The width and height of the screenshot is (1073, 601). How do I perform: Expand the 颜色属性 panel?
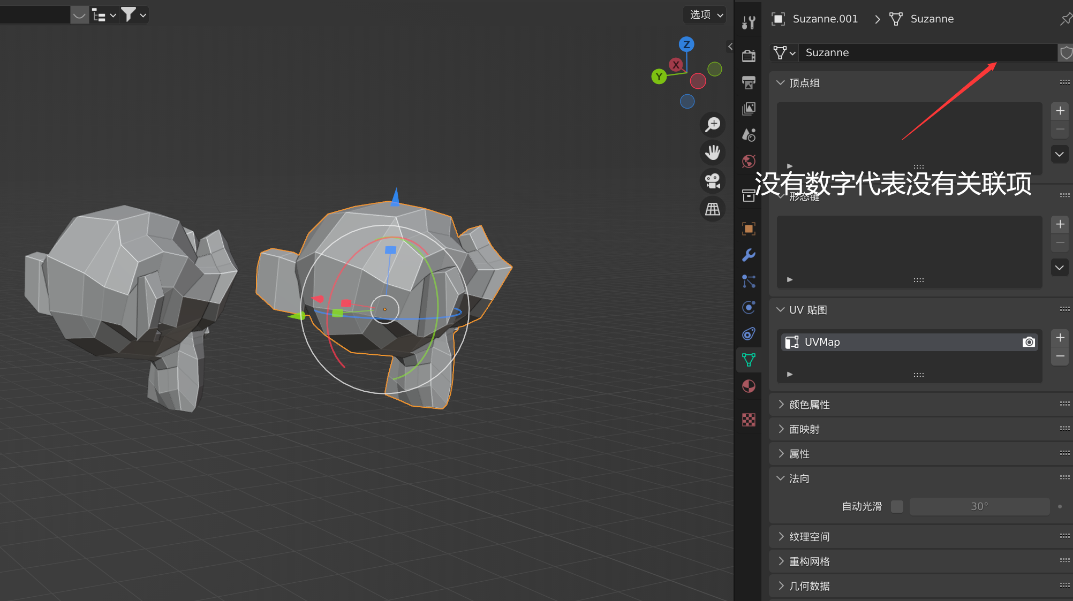pyautogui.click(x=781, y=405)
